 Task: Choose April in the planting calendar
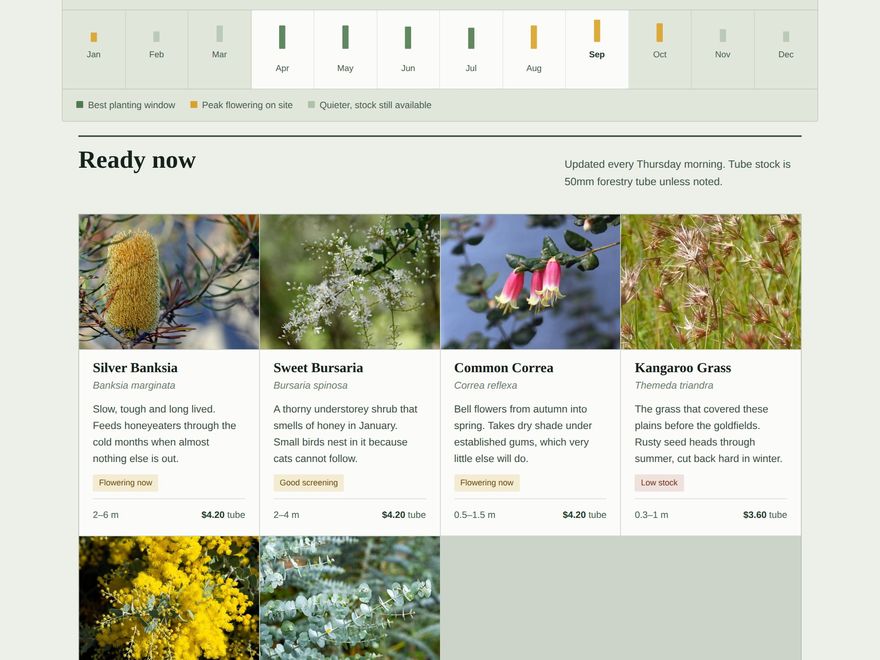point(282,49)
